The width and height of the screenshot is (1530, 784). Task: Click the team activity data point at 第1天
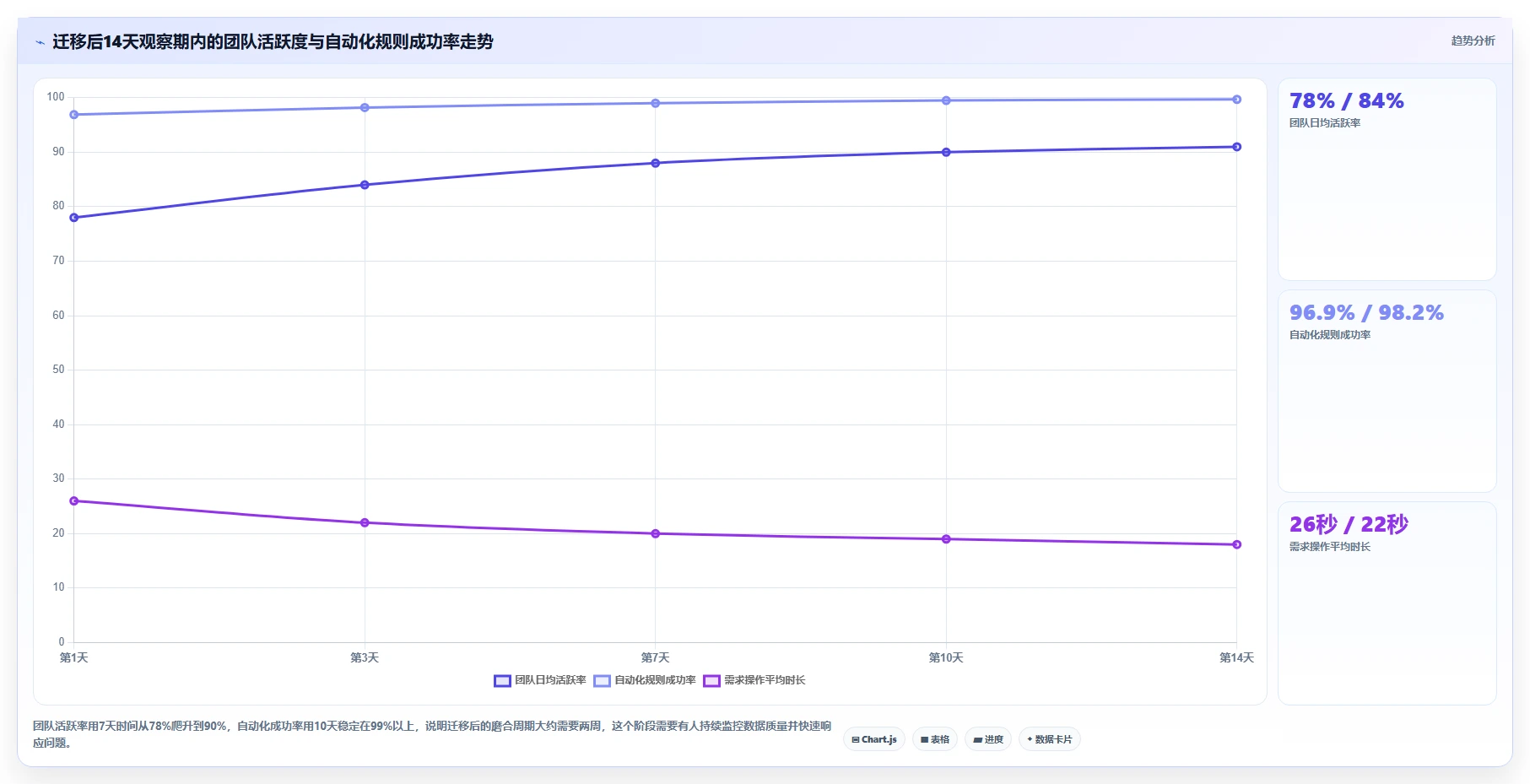[74, 218]
